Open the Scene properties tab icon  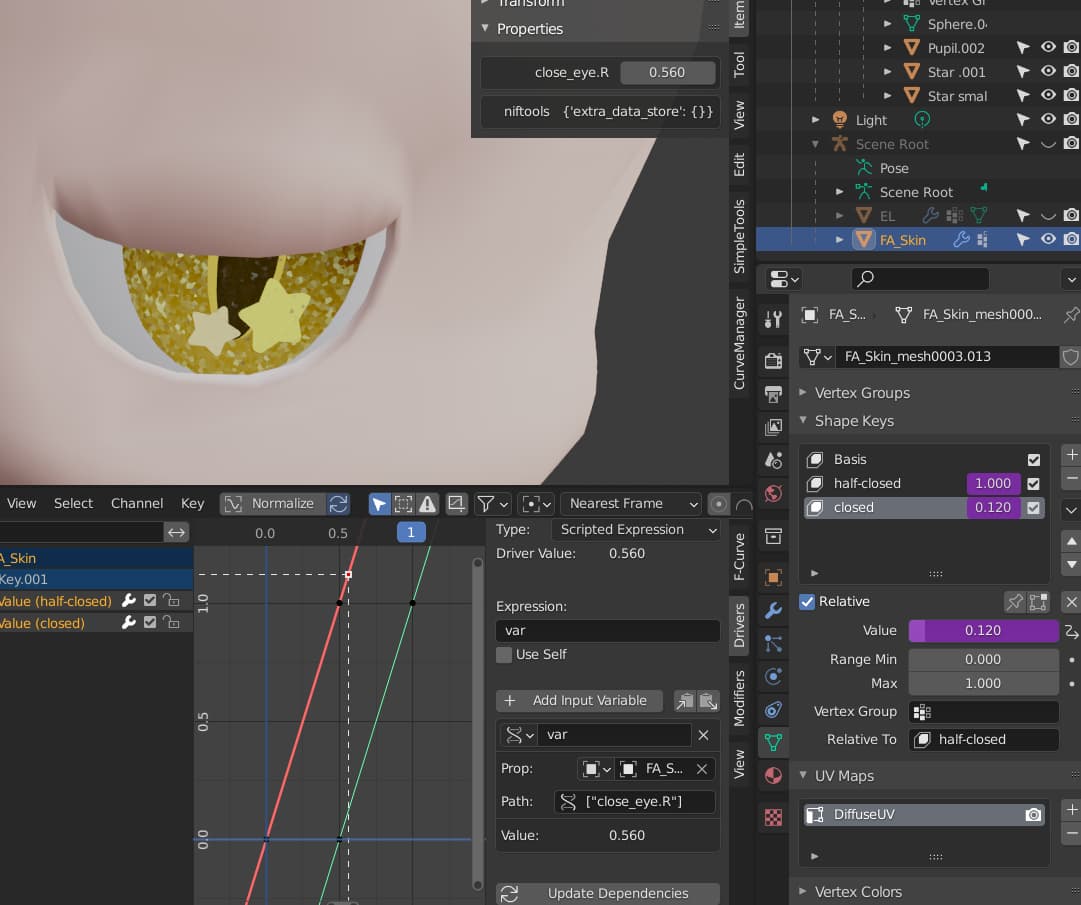[773, 460]
